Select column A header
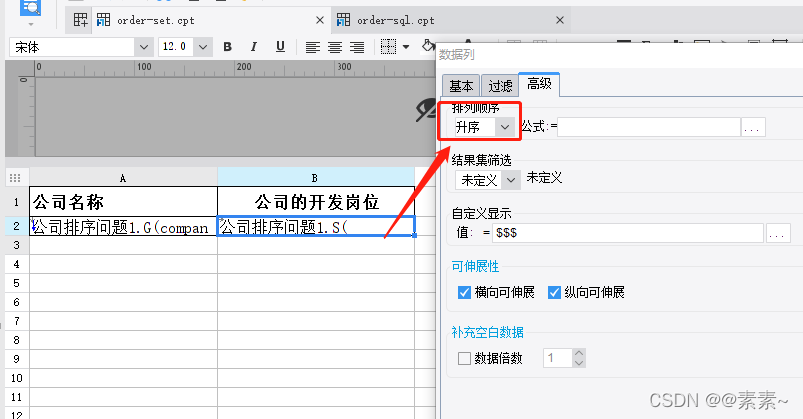Image resolution: width=803 pixels, height=419 pixels. tap(123, 178)
